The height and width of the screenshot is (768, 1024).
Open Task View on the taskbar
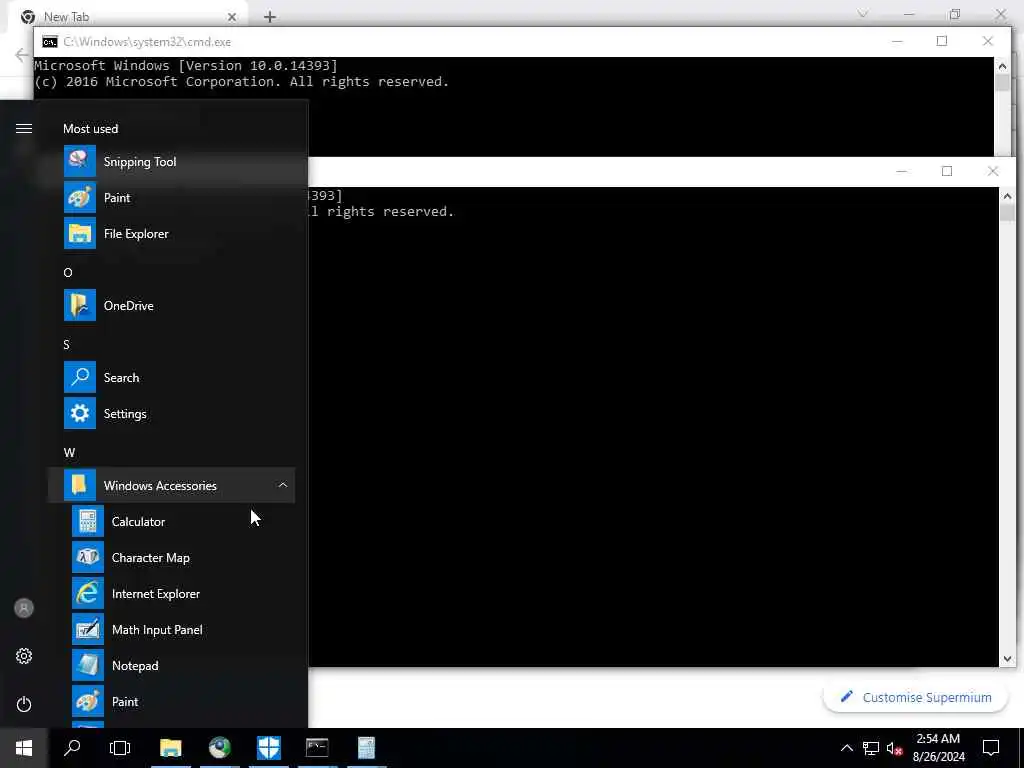pos(120,748)
